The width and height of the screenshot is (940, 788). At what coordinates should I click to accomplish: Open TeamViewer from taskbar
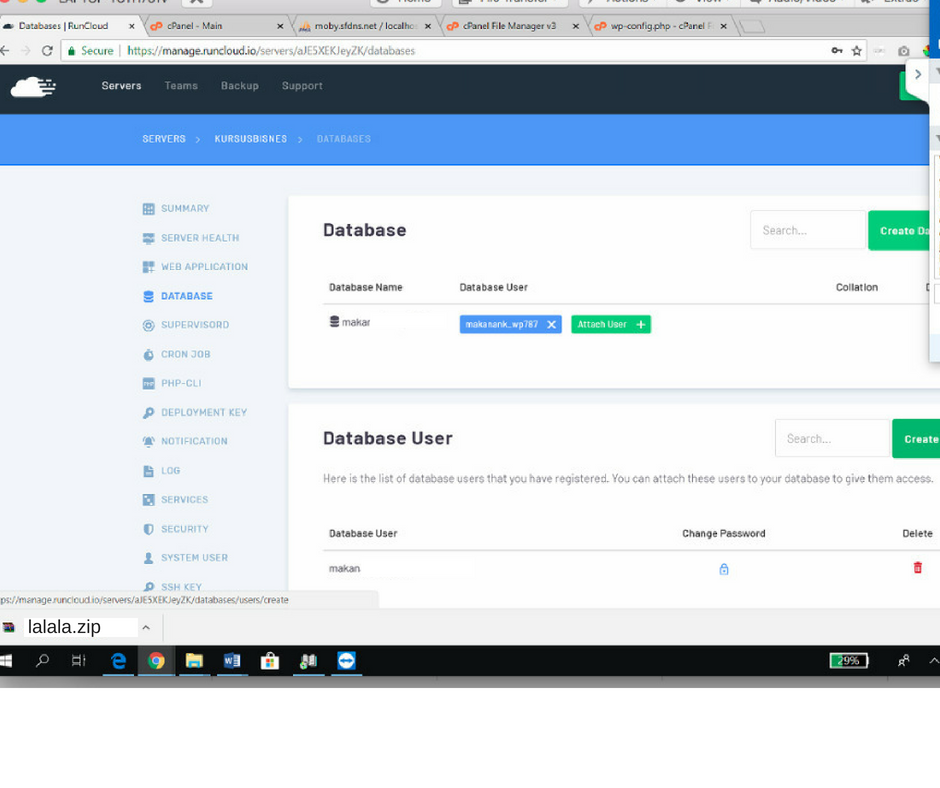347,661
